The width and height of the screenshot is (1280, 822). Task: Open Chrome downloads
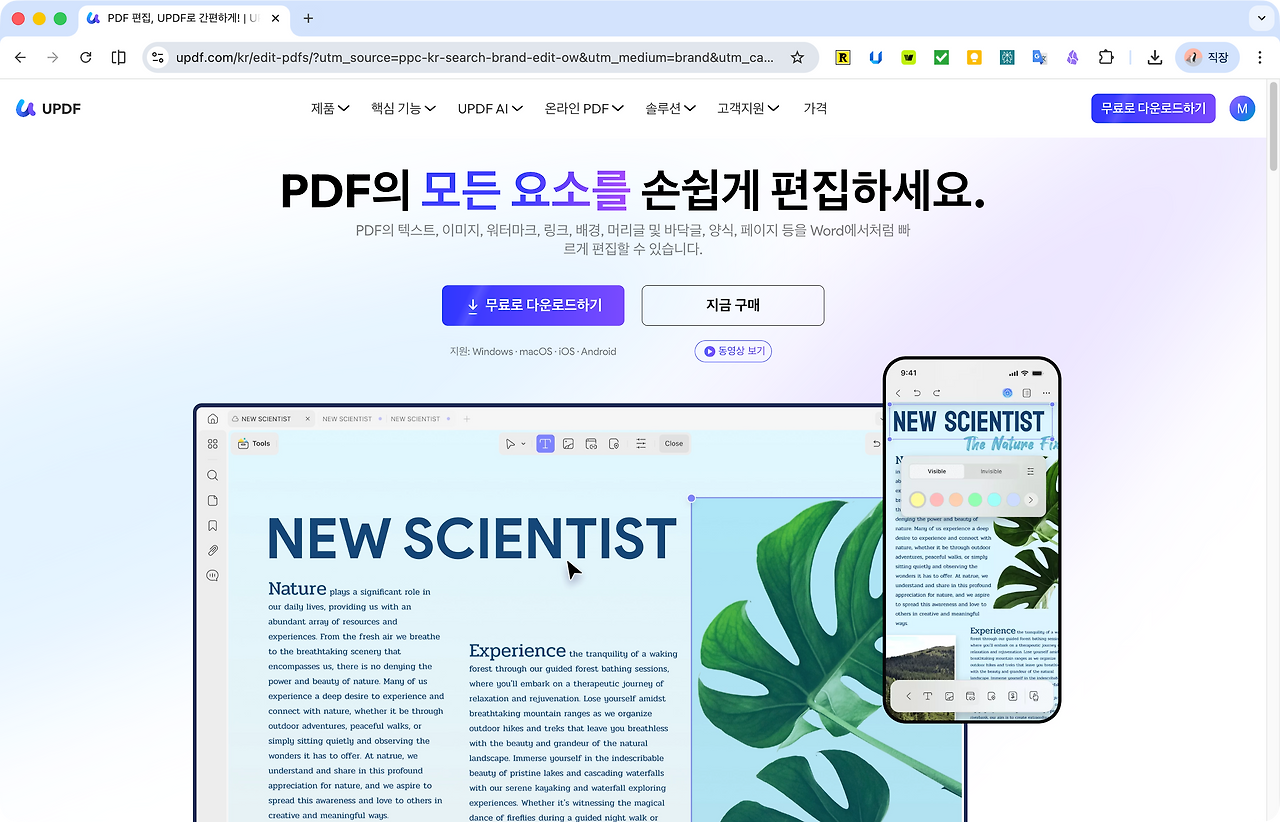coord(1155,58)
